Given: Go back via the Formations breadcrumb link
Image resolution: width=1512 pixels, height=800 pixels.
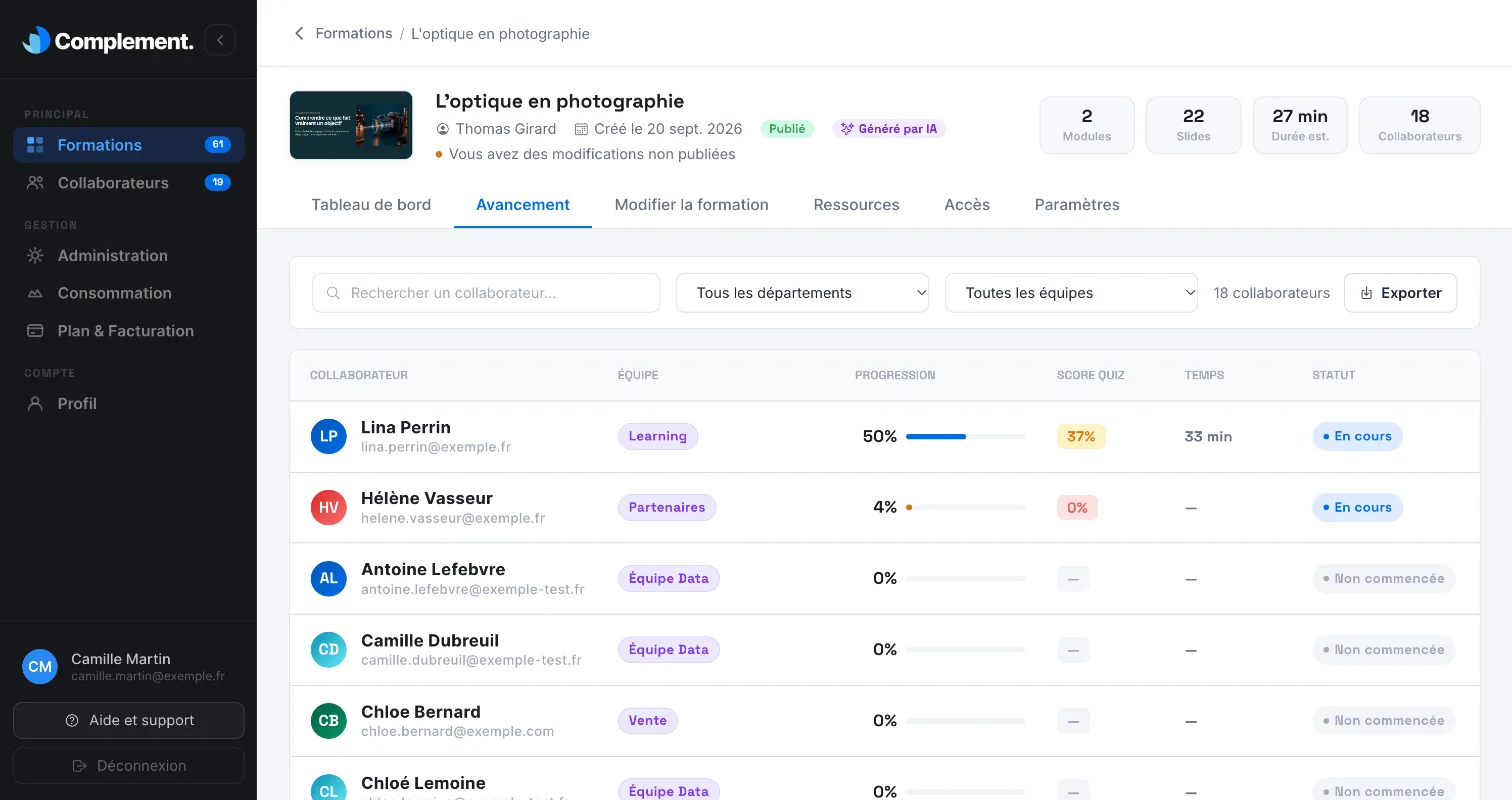Looking at the screenshot, I should [354, 34].
